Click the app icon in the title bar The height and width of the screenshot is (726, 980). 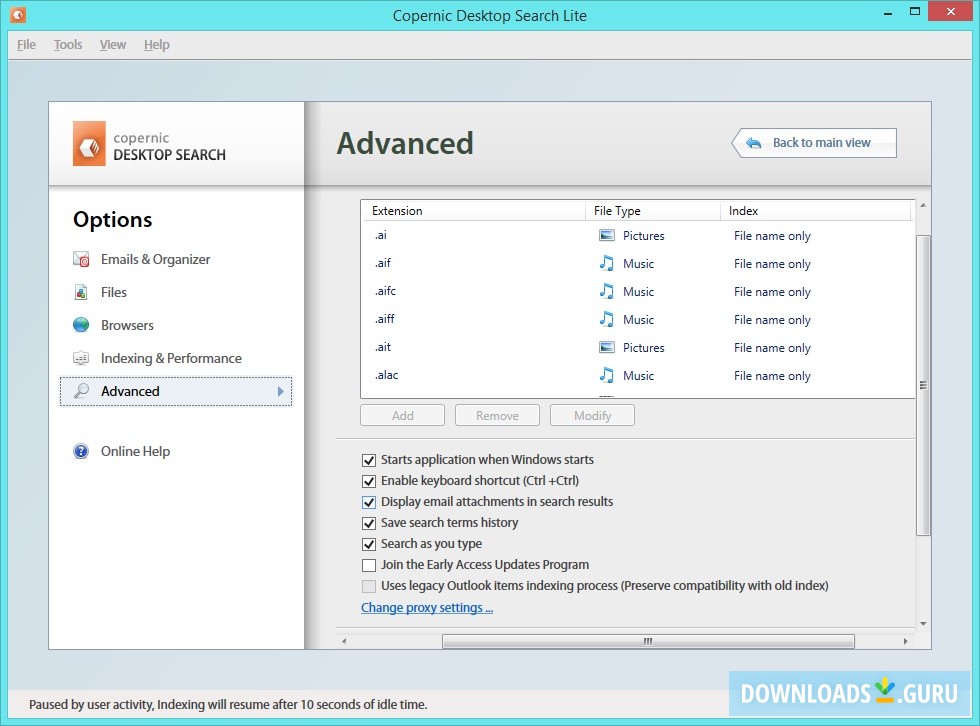click(18, 14)
